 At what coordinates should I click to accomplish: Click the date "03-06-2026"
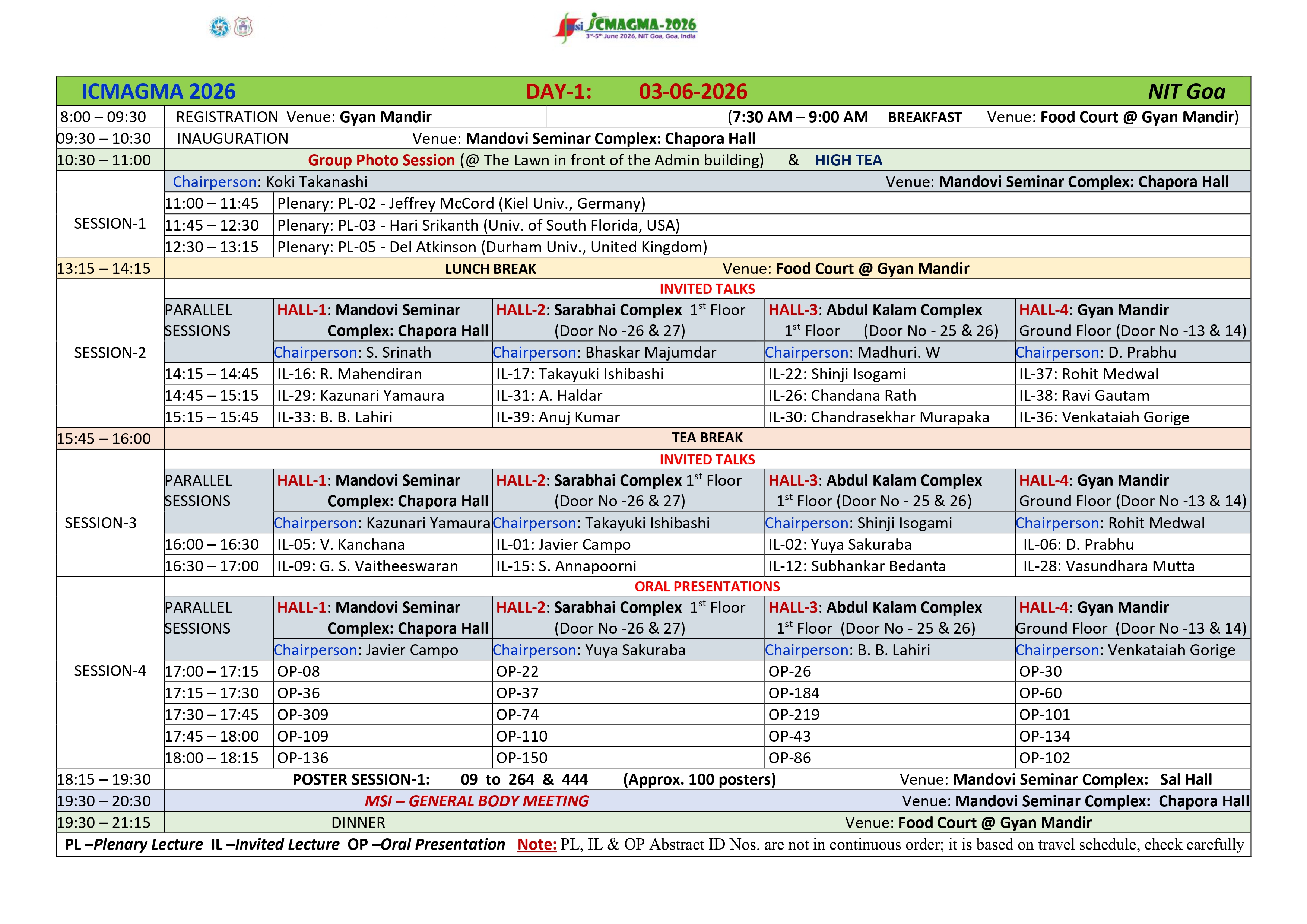(693, 92)
